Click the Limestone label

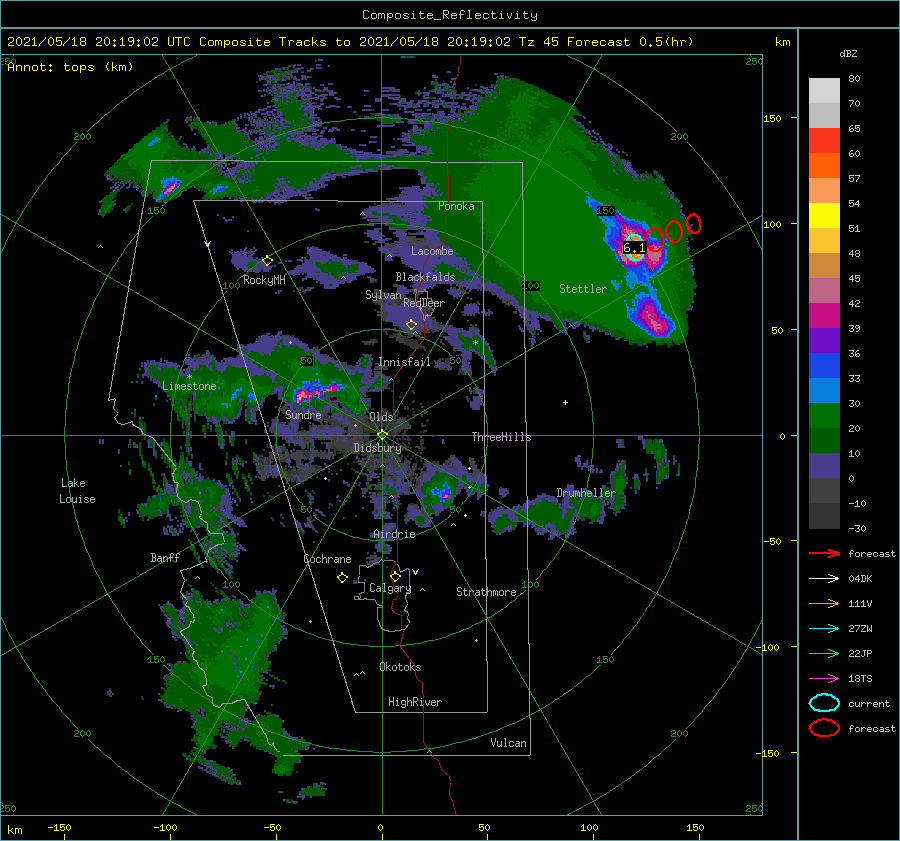pos(189,386)
